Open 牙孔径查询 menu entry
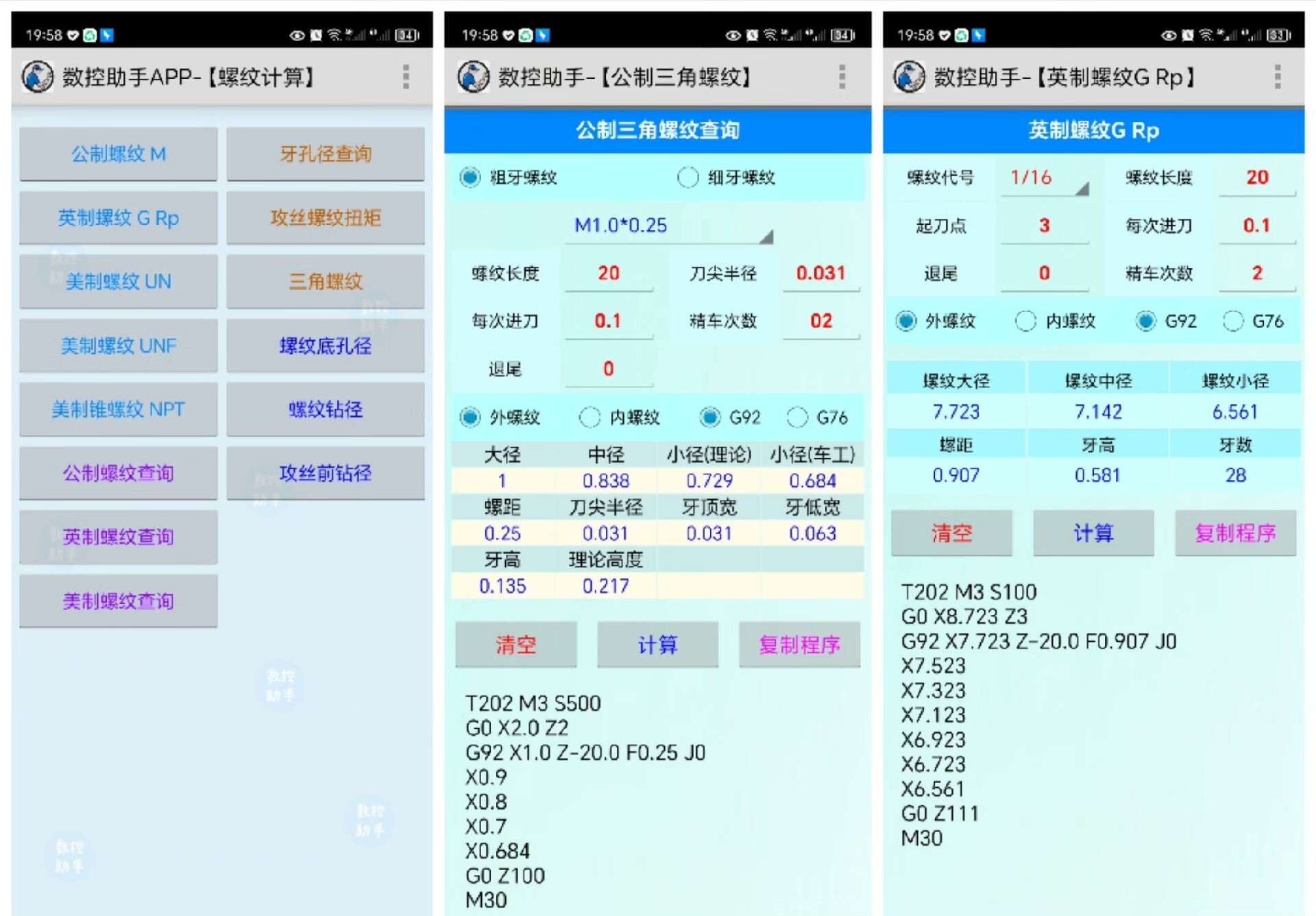The image size is (1316, 916). [326, 154]
